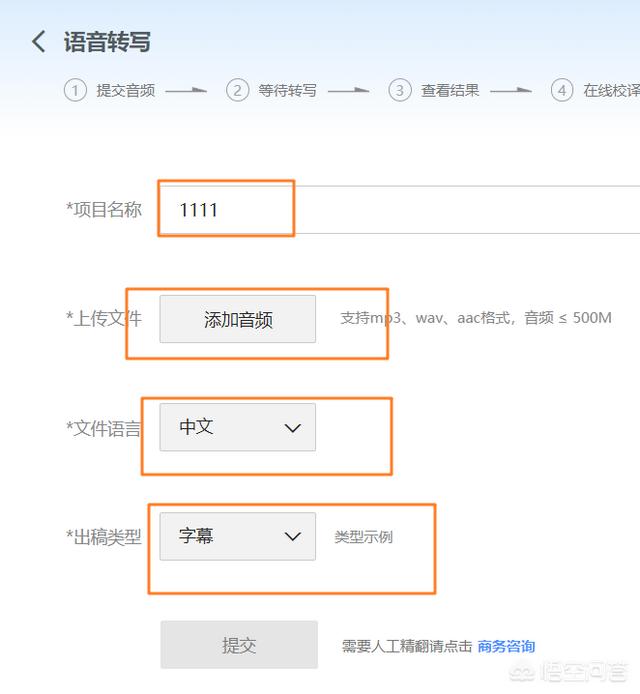Click the 语音转写 page title

pyautogui.click(x=107, y=42)
